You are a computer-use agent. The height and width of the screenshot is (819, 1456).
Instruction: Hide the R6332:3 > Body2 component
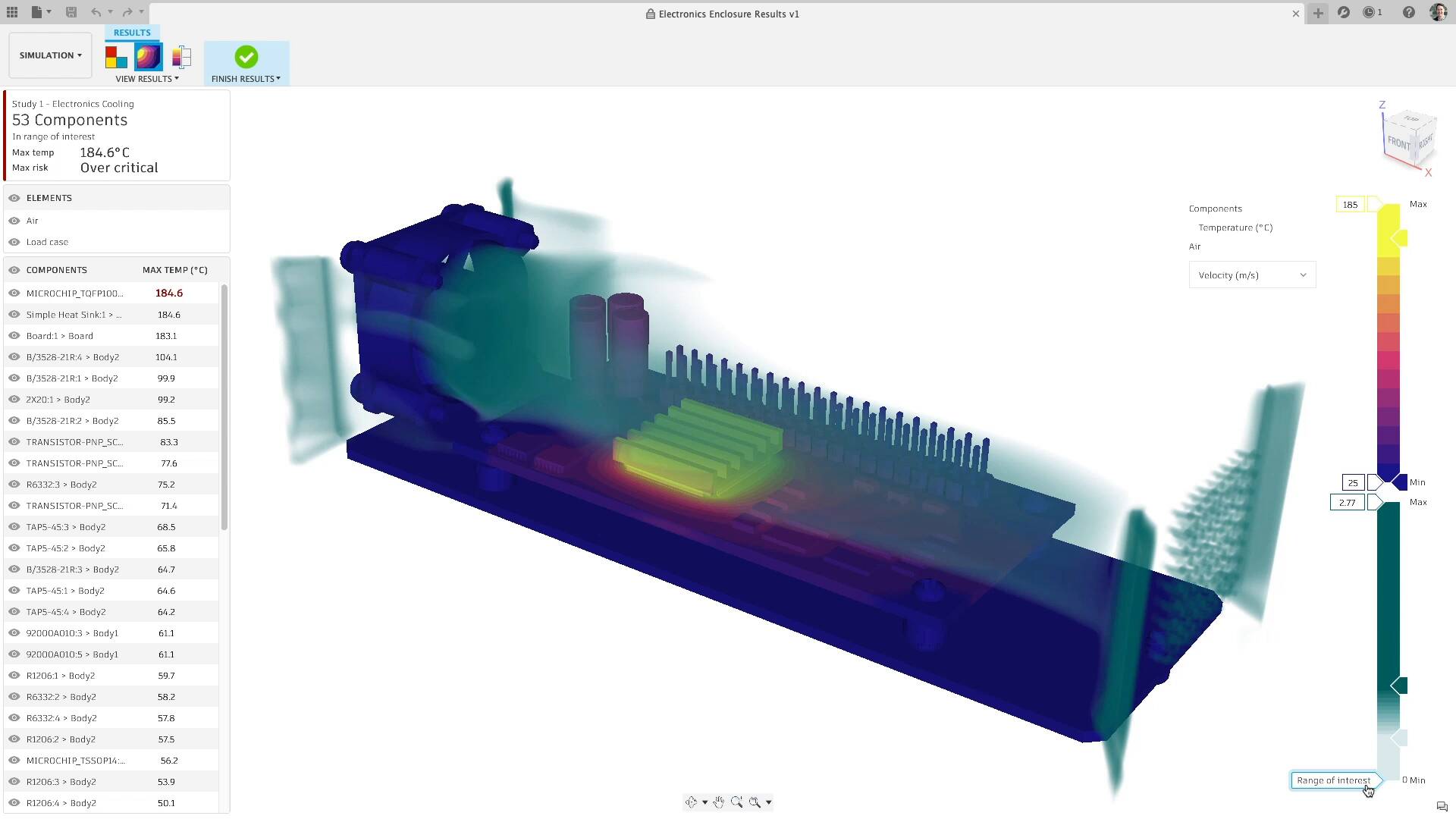click(x=14, y=485)
